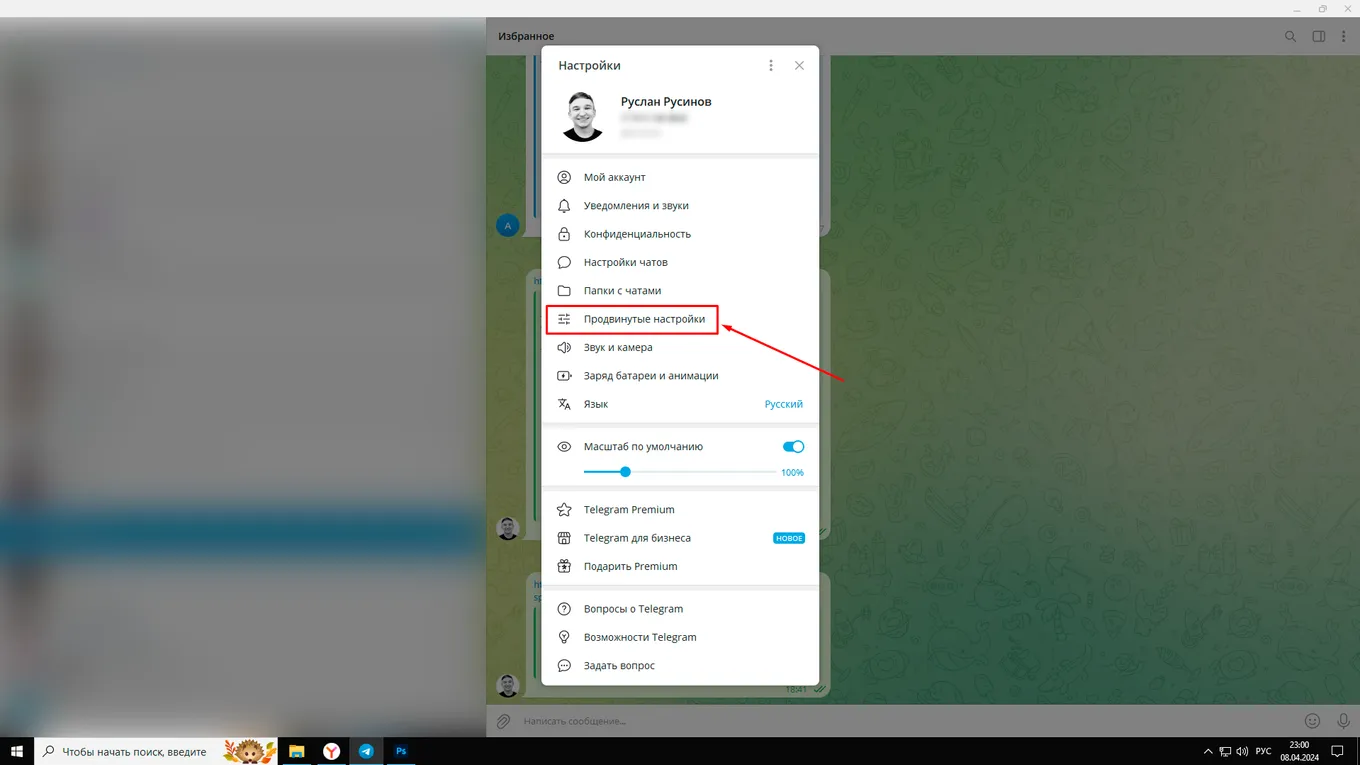Click Руслан Русинов profile photo in settings
This screenshot has width=1360, height=765.
point(583,116)
